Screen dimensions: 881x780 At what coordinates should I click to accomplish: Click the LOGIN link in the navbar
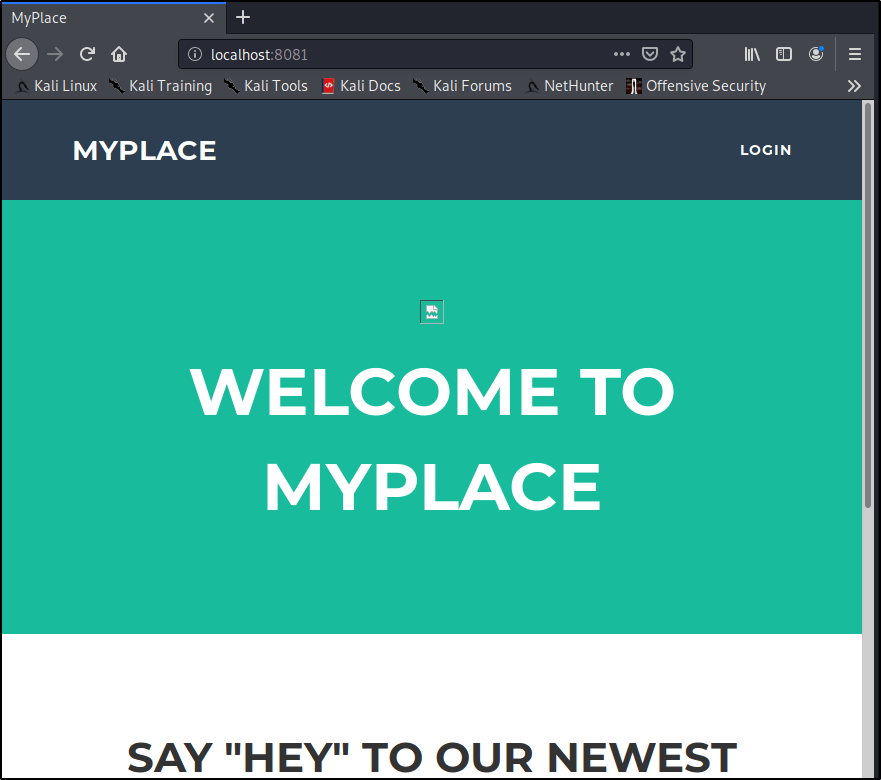[x=765, y=150]
